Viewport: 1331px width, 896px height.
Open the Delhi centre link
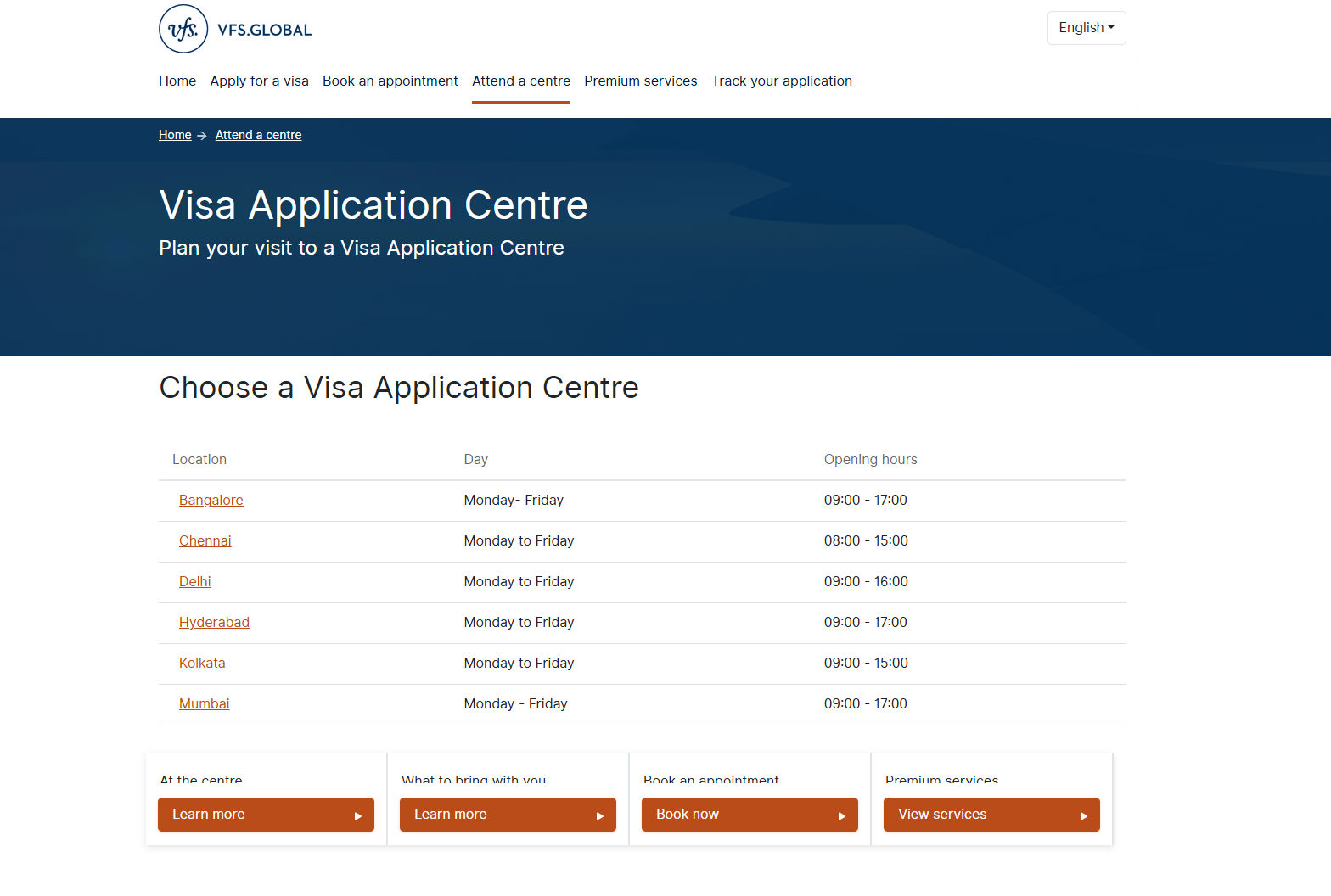pos(195,582)
